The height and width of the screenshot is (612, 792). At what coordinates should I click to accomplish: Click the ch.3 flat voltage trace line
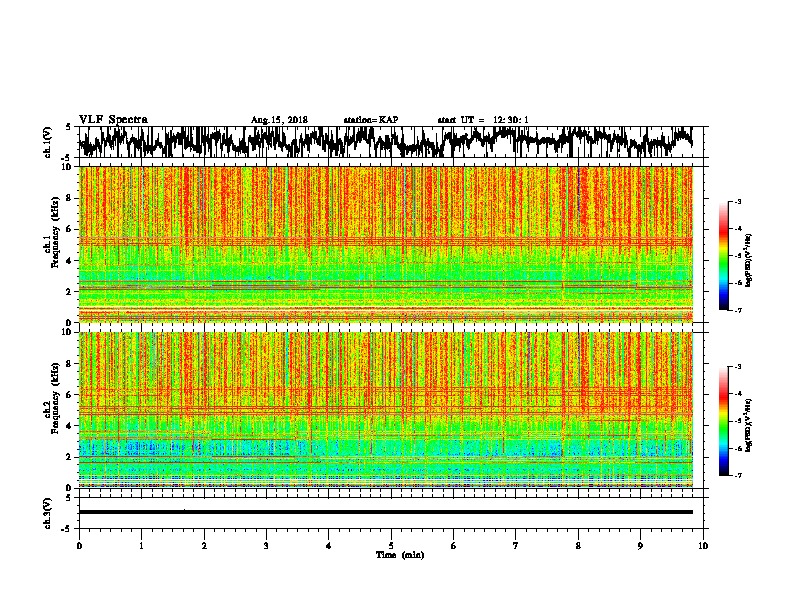tap(385, 512)
